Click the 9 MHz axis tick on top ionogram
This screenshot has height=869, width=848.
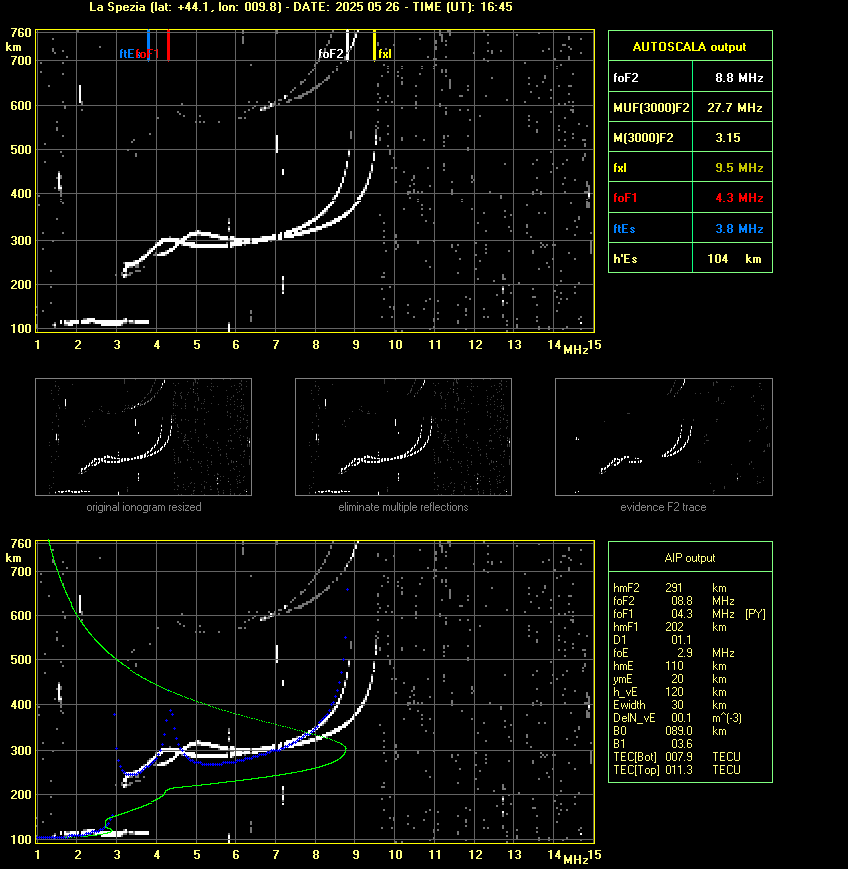356,345
